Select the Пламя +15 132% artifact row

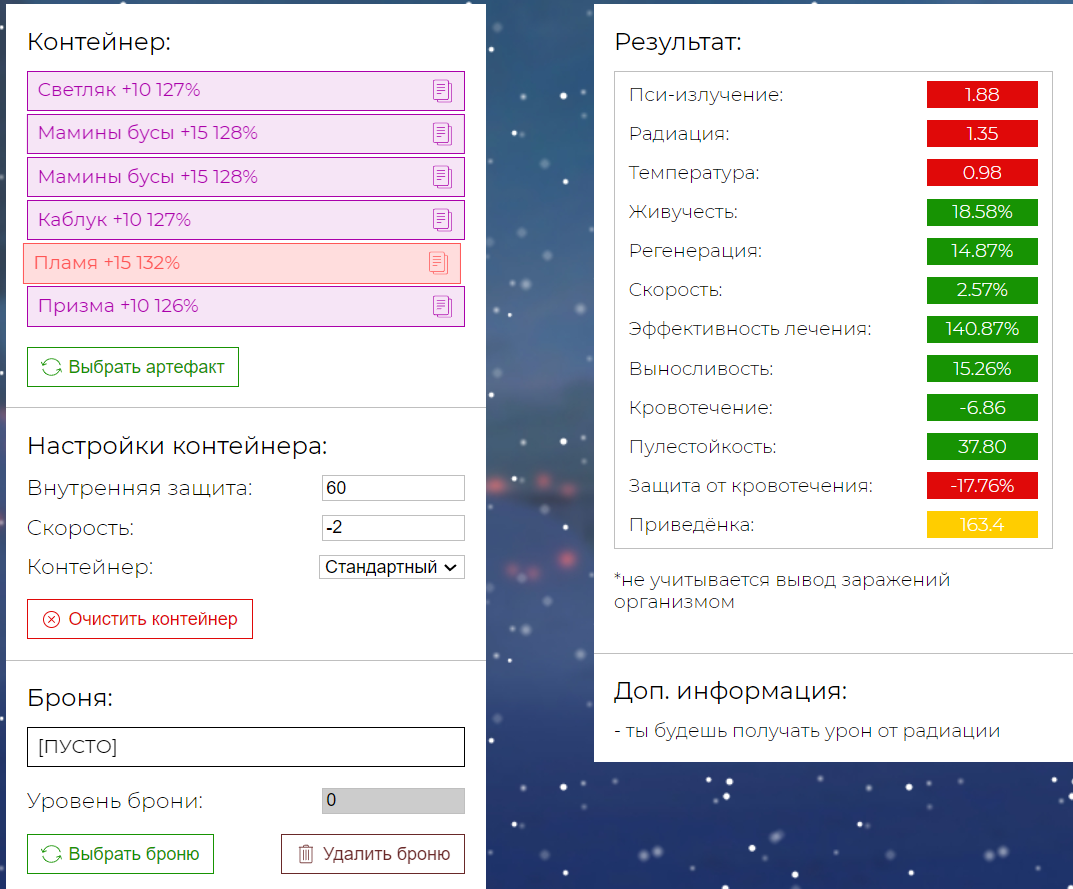coord(220,263)
